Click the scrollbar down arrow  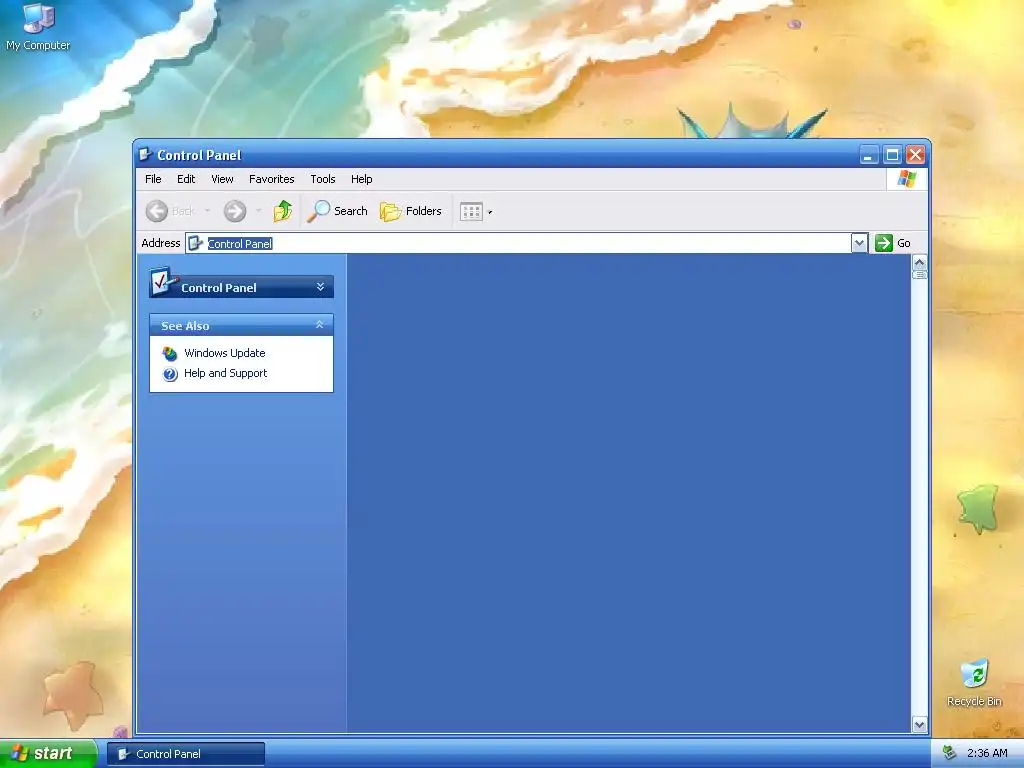tap(920, 724)
